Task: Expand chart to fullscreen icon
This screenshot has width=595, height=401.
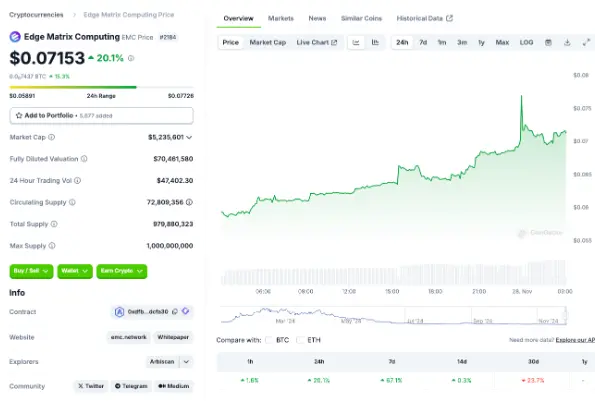Action: (586, 42)
